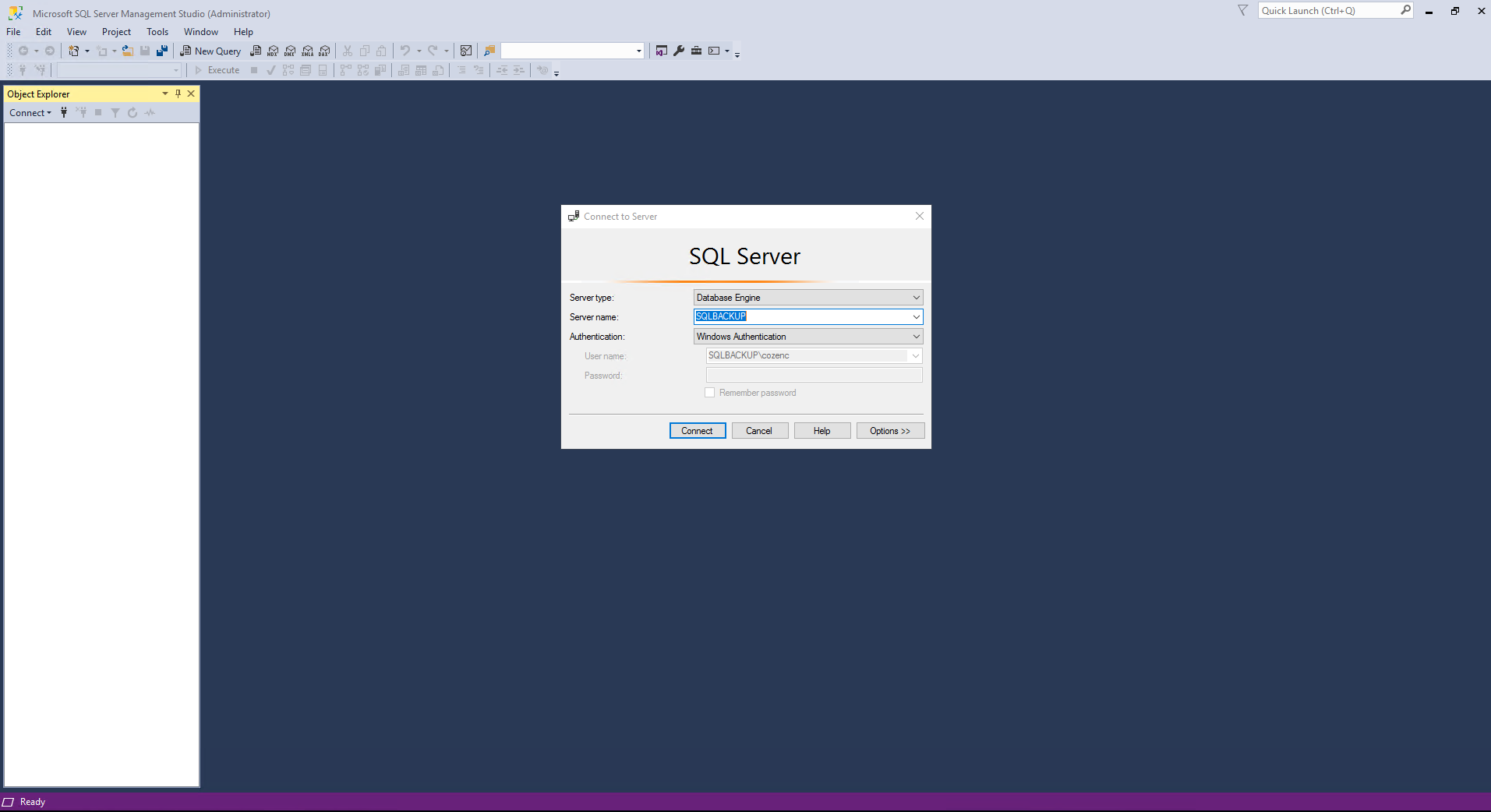
Task: Click the Save All icon
Action: click(x=162, y=51)
